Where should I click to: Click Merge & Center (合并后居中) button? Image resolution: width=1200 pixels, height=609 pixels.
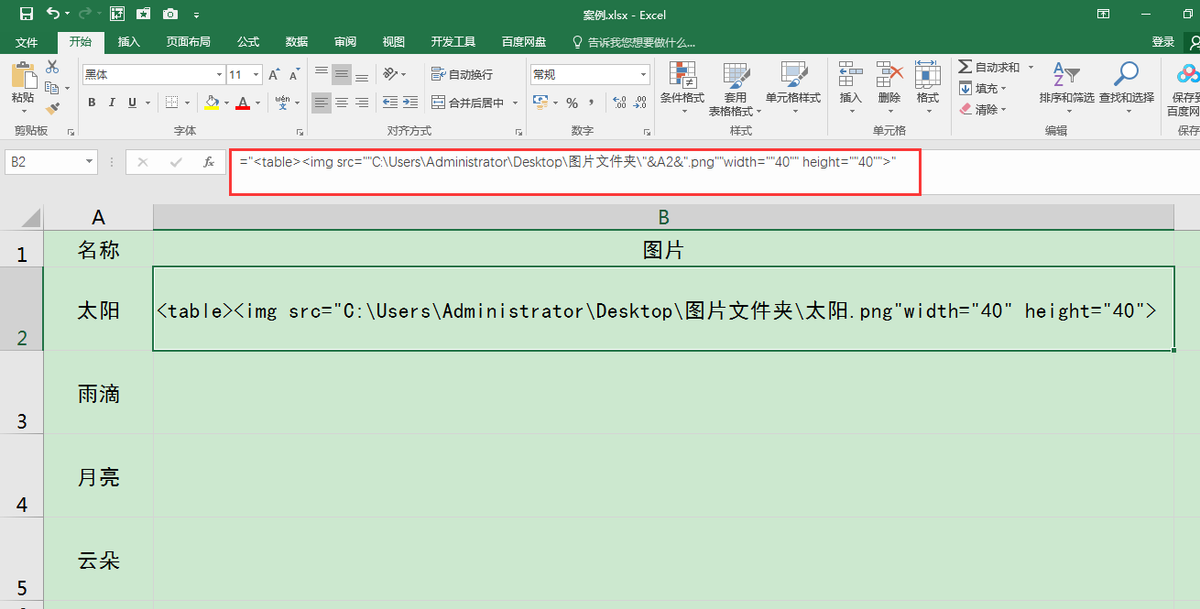coord(469,102)
